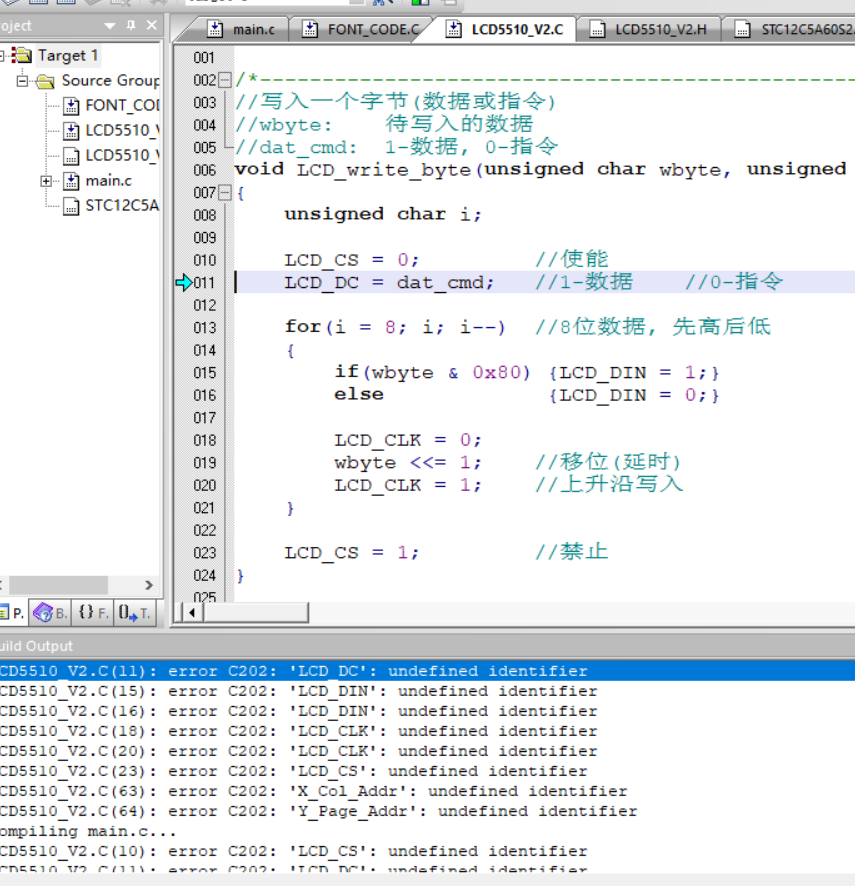The image size is (855, 886).
Task: Click the main.c file icon in tree
Action: [x=71, y=181]
